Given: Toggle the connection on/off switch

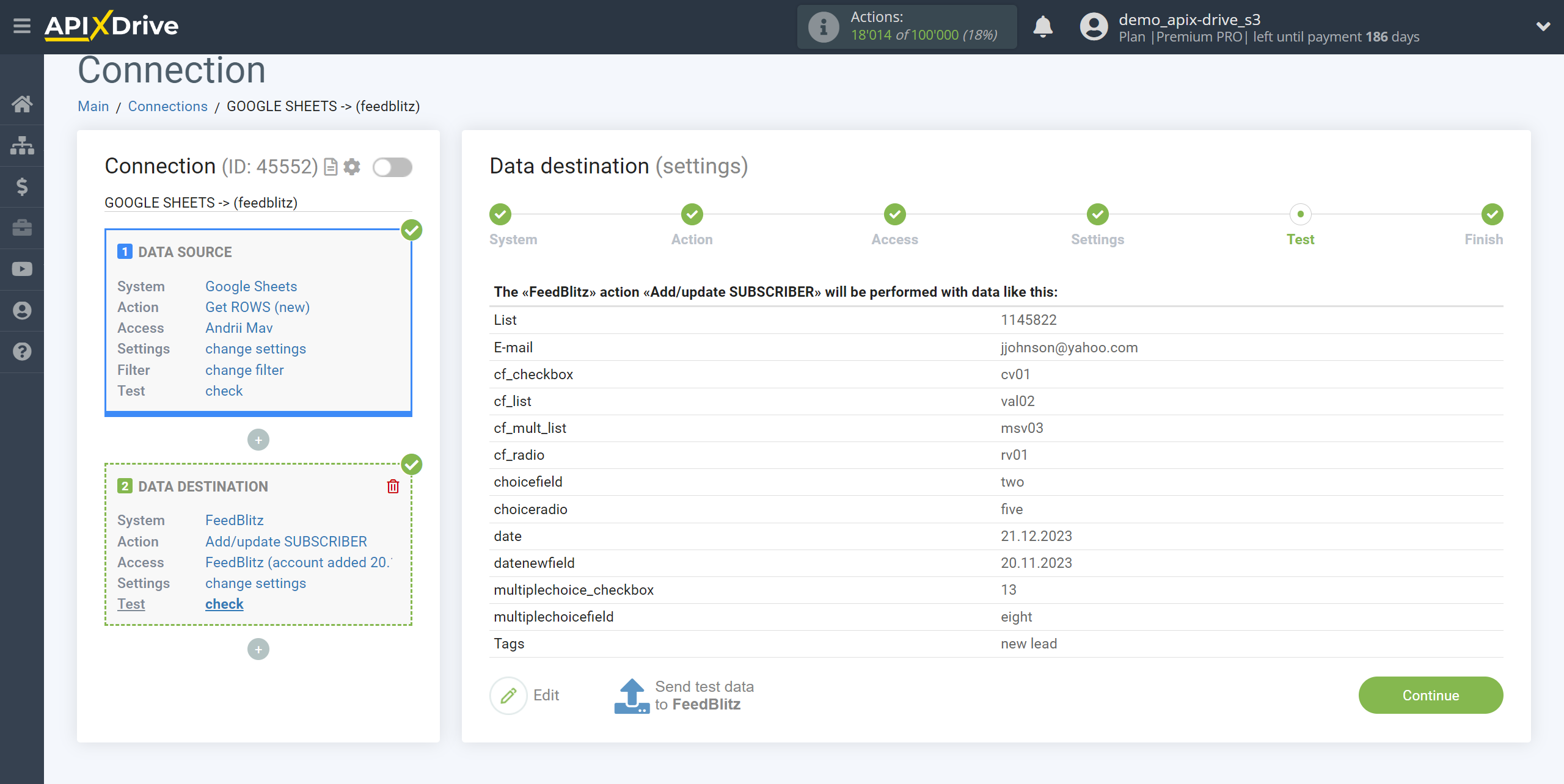Looking at the screenshot, I should click(392, 167).
